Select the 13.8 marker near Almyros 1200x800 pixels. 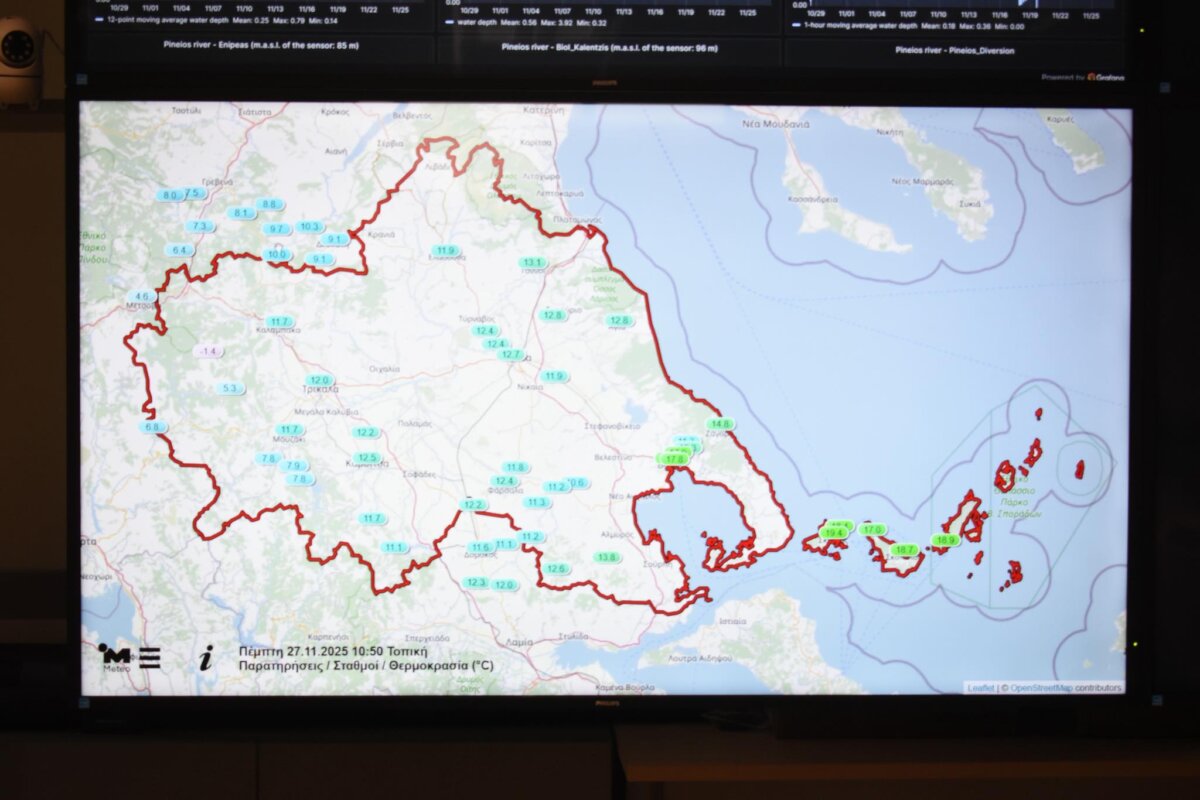(607, 557)
